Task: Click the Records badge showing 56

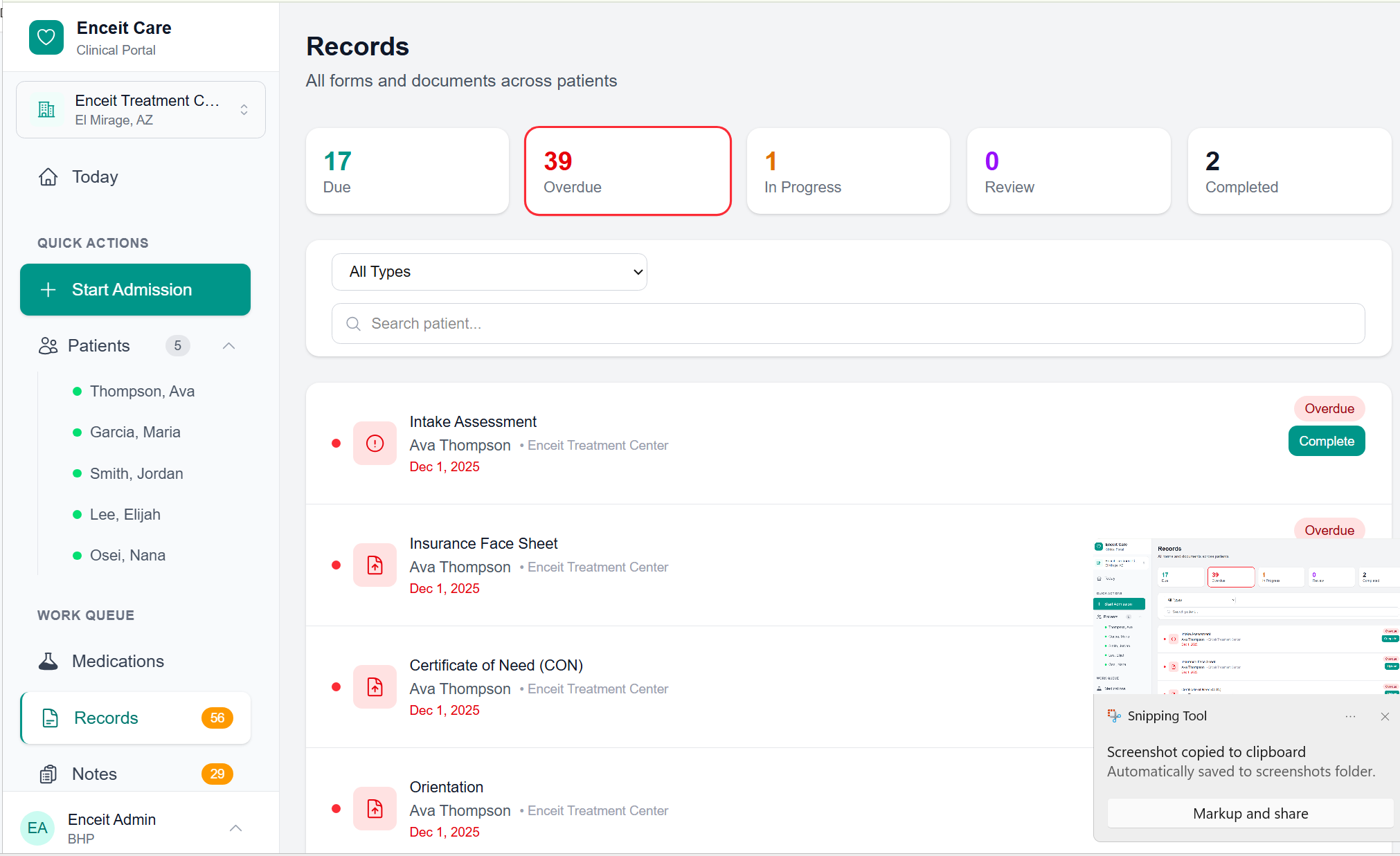Action: coord(217,718)
